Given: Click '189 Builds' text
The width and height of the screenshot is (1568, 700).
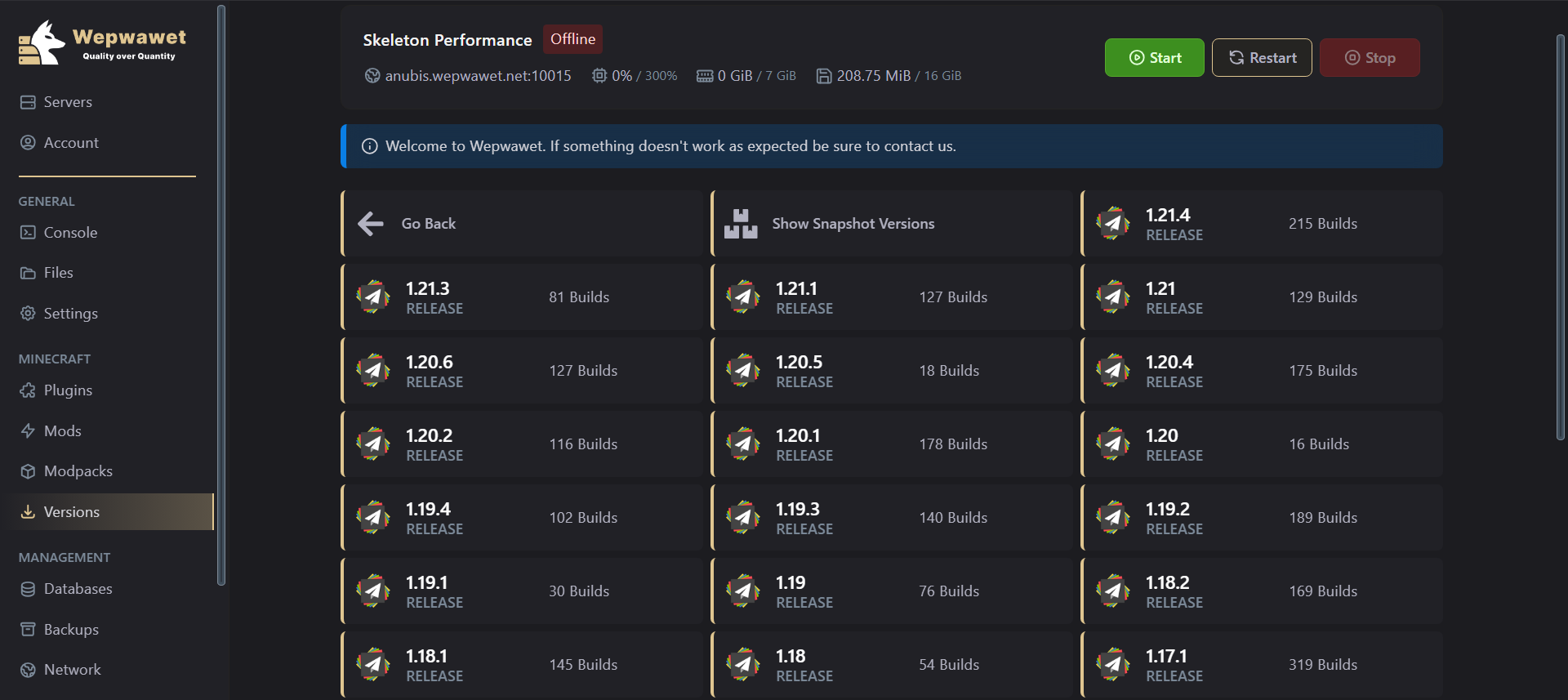Looking at the screenshot, I should [x=1323, y=518].
